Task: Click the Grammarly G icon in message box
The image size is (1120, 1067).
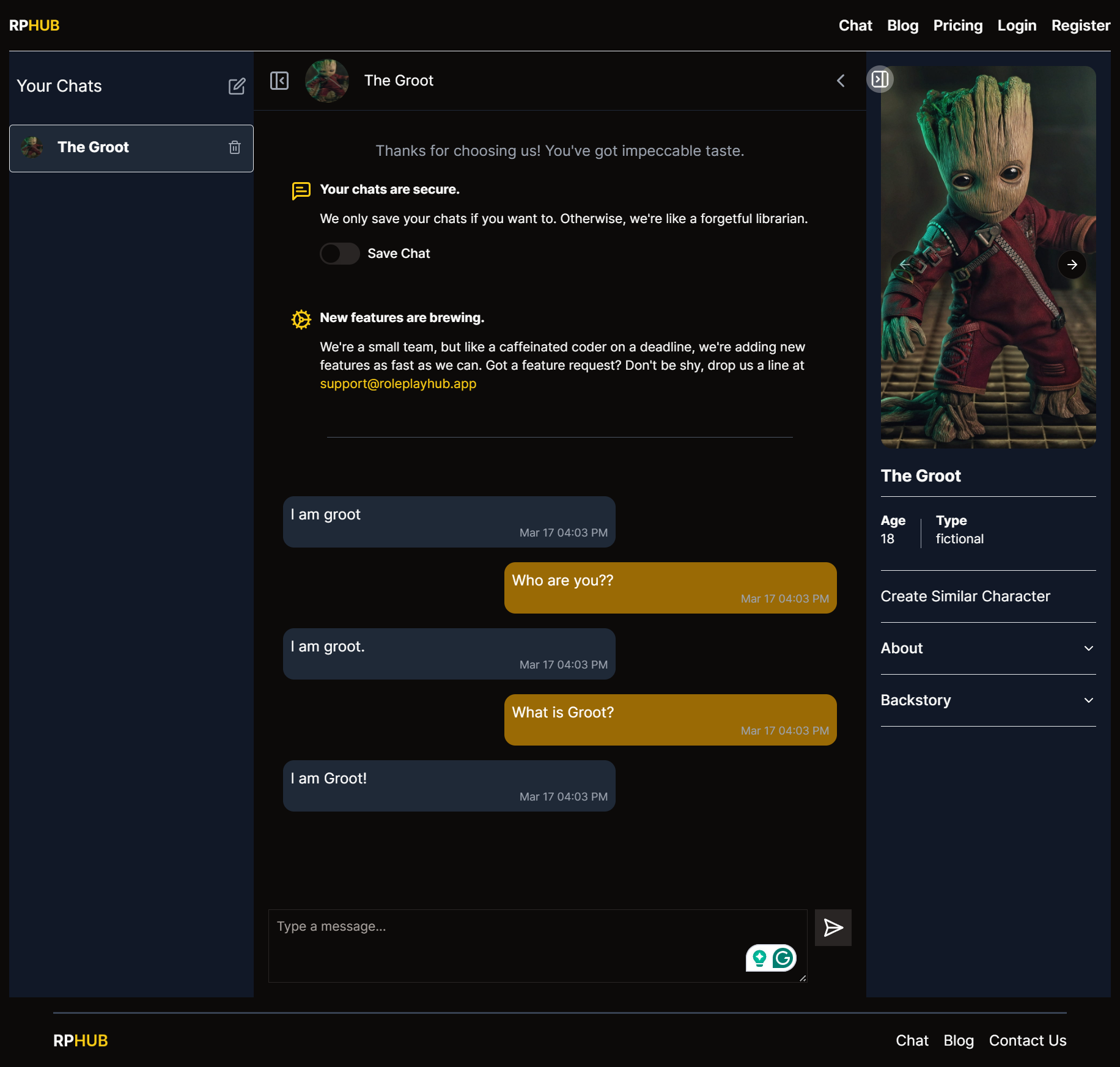Action: coord(783,958)
